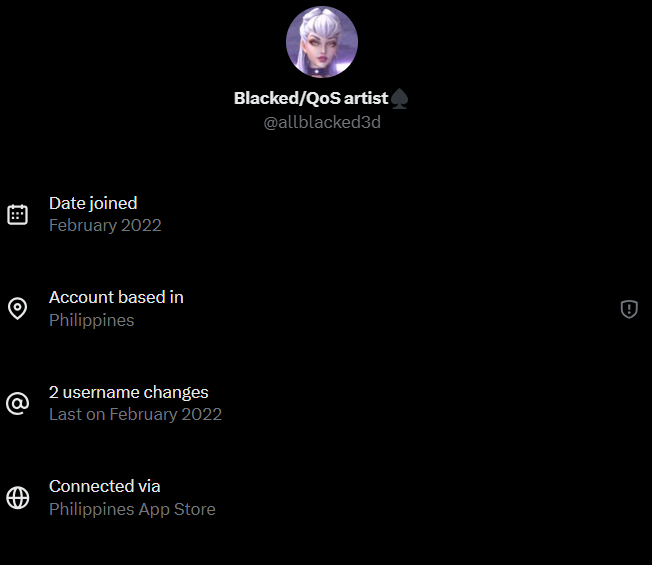Select the username changes row
Screen dimensions: 652x565
(326, 403)
